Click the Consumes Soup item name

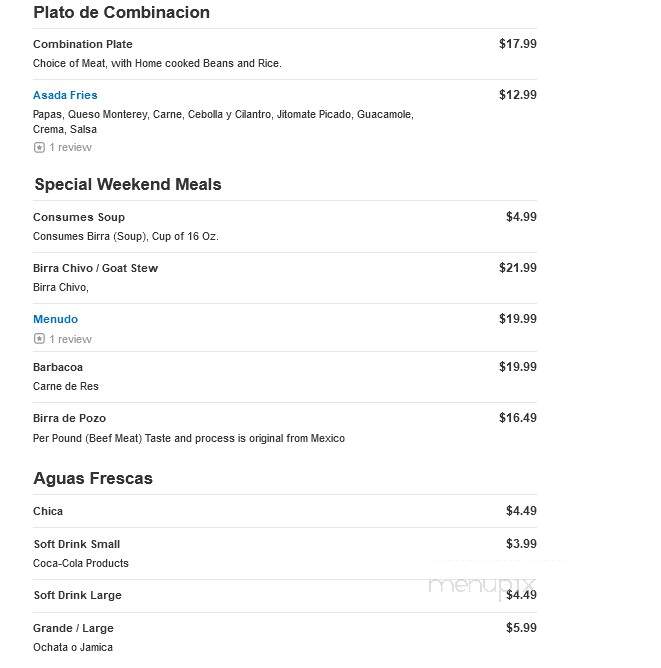pos(79,217)
